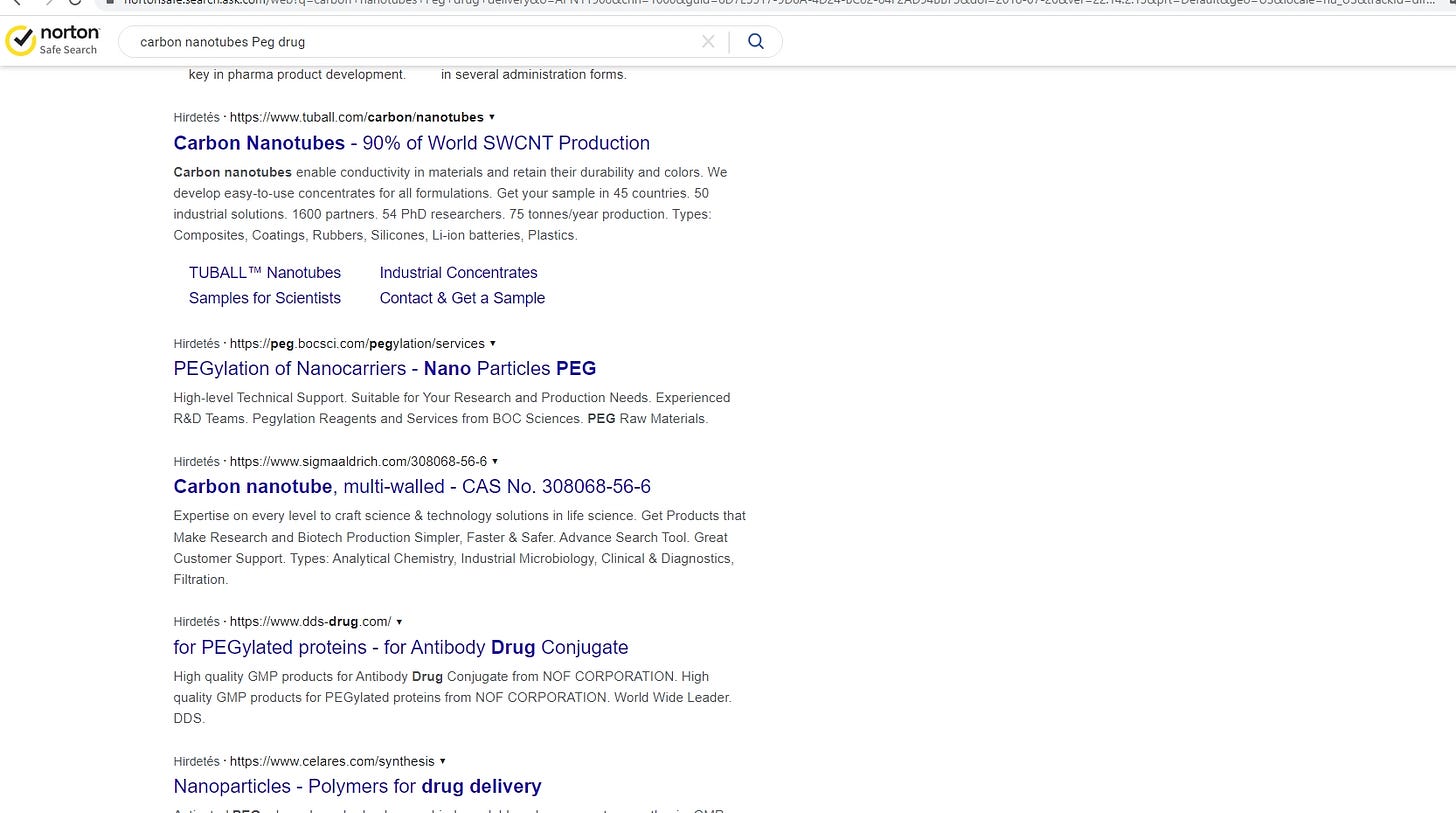This screenshot has height=813, width=1456.
Task: Open PEGylation of Nanocarriers - Nano Particles PEG result
Action: pyautogui.click(x=385, y=368)
